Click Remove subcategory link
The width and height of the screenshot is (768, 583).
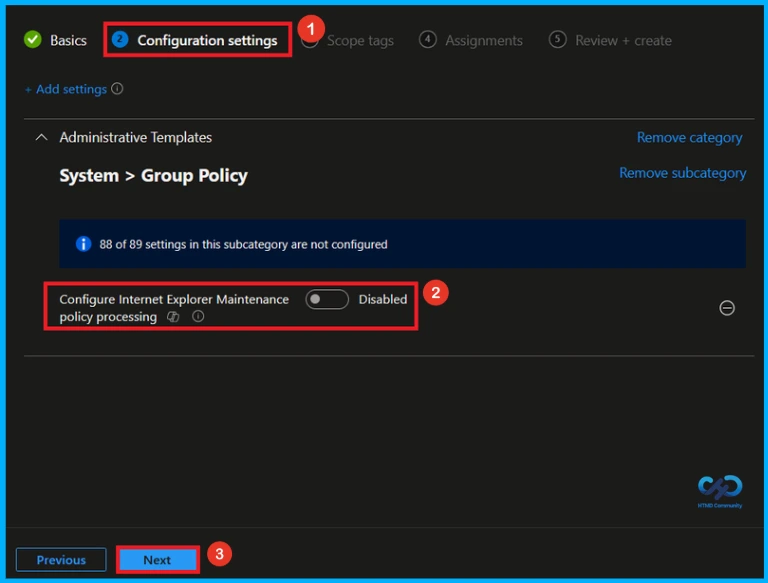(682, 172)
